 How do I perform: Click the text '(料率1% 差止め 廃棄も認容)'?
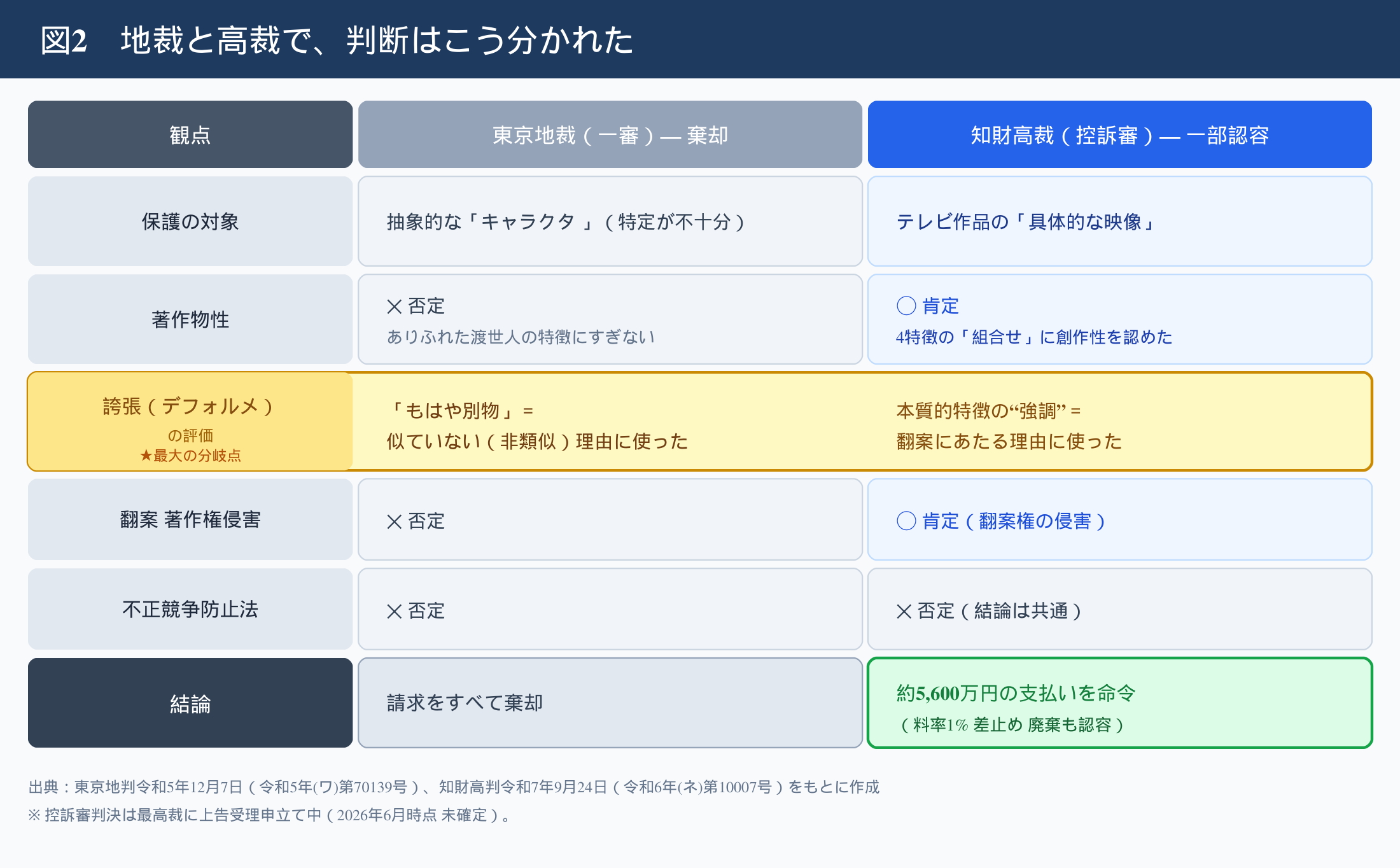[x=1012, y=725]
